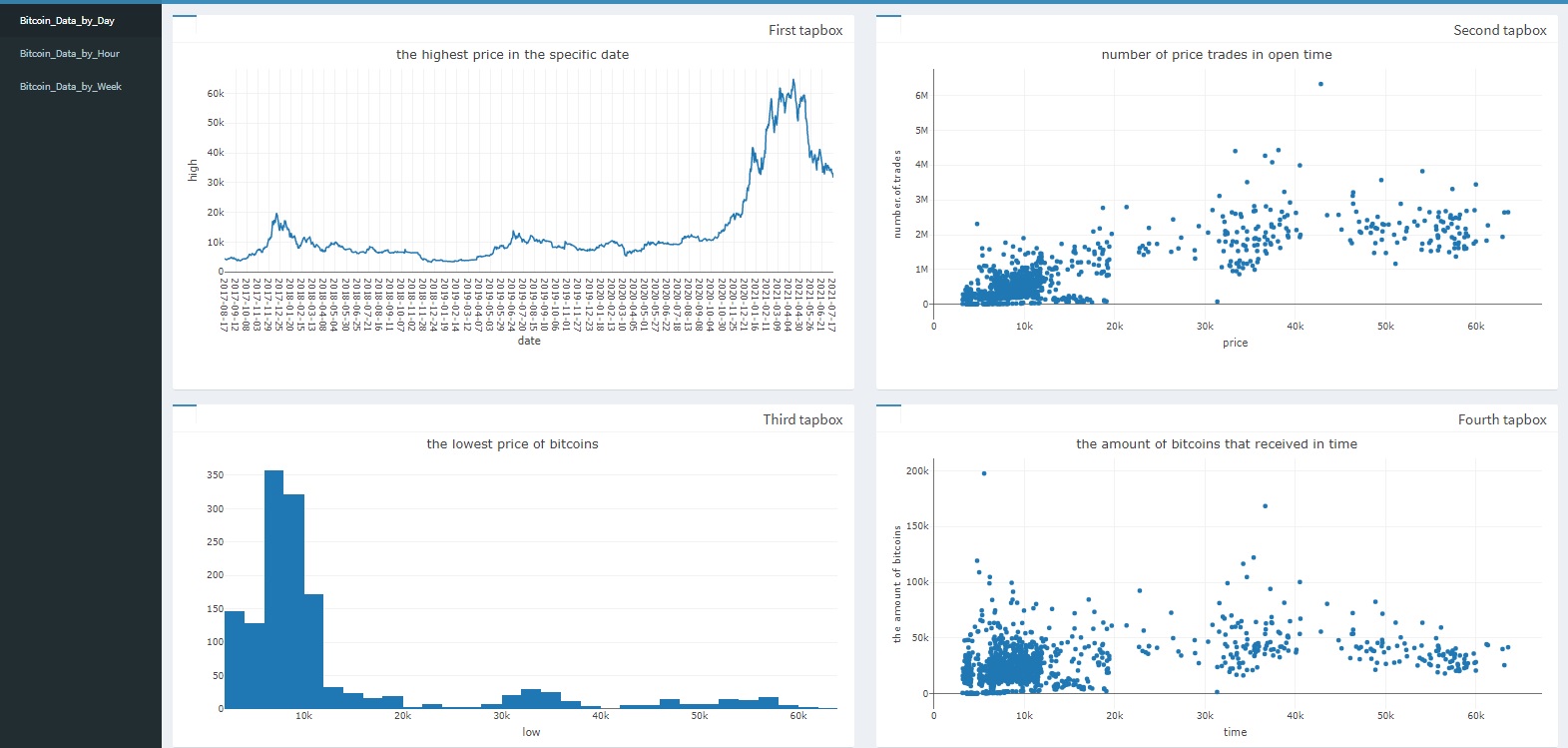Viewport: 1568px width, 748px height.
Task: Click the 200k outlier point in bitcoins scatter
Action: click(x=984, y=473)
